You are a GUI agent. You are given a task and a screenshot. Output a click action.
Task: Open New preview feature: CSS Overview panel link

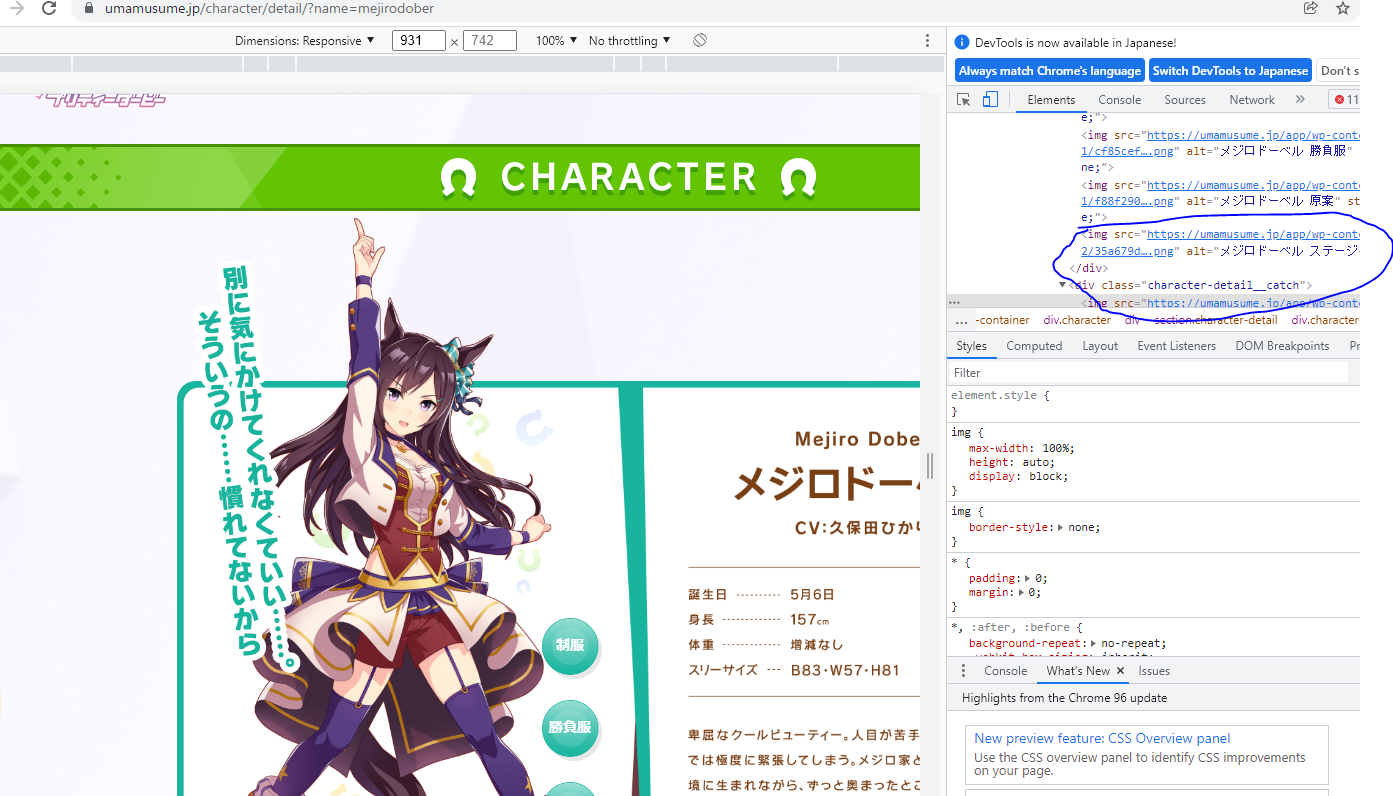(x=1103, y=739)
